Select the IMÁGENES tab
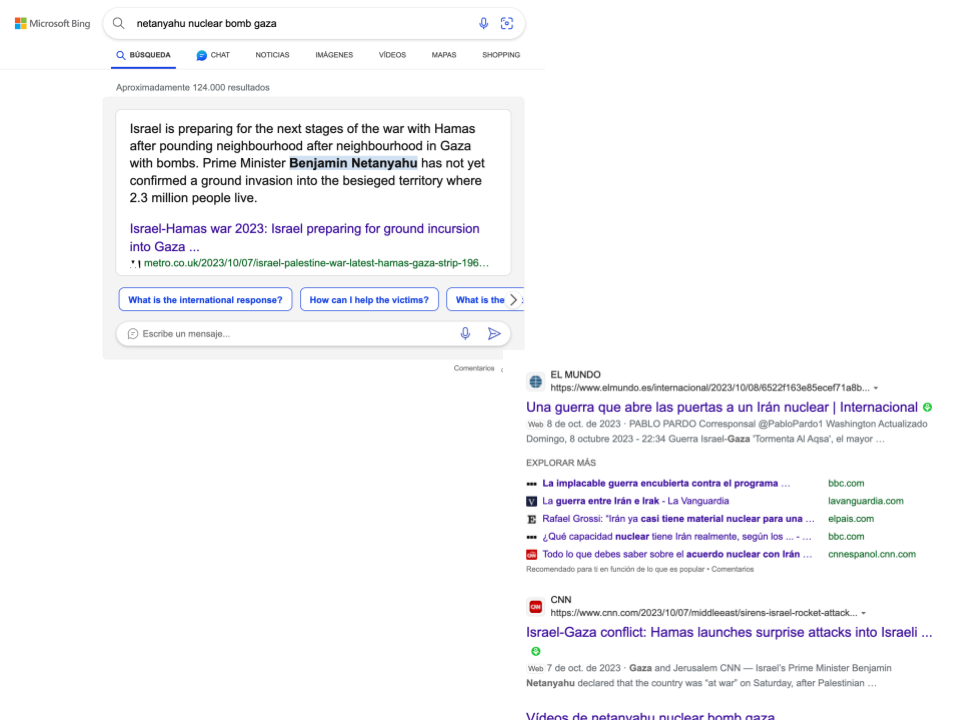 [x=334, y=55]
